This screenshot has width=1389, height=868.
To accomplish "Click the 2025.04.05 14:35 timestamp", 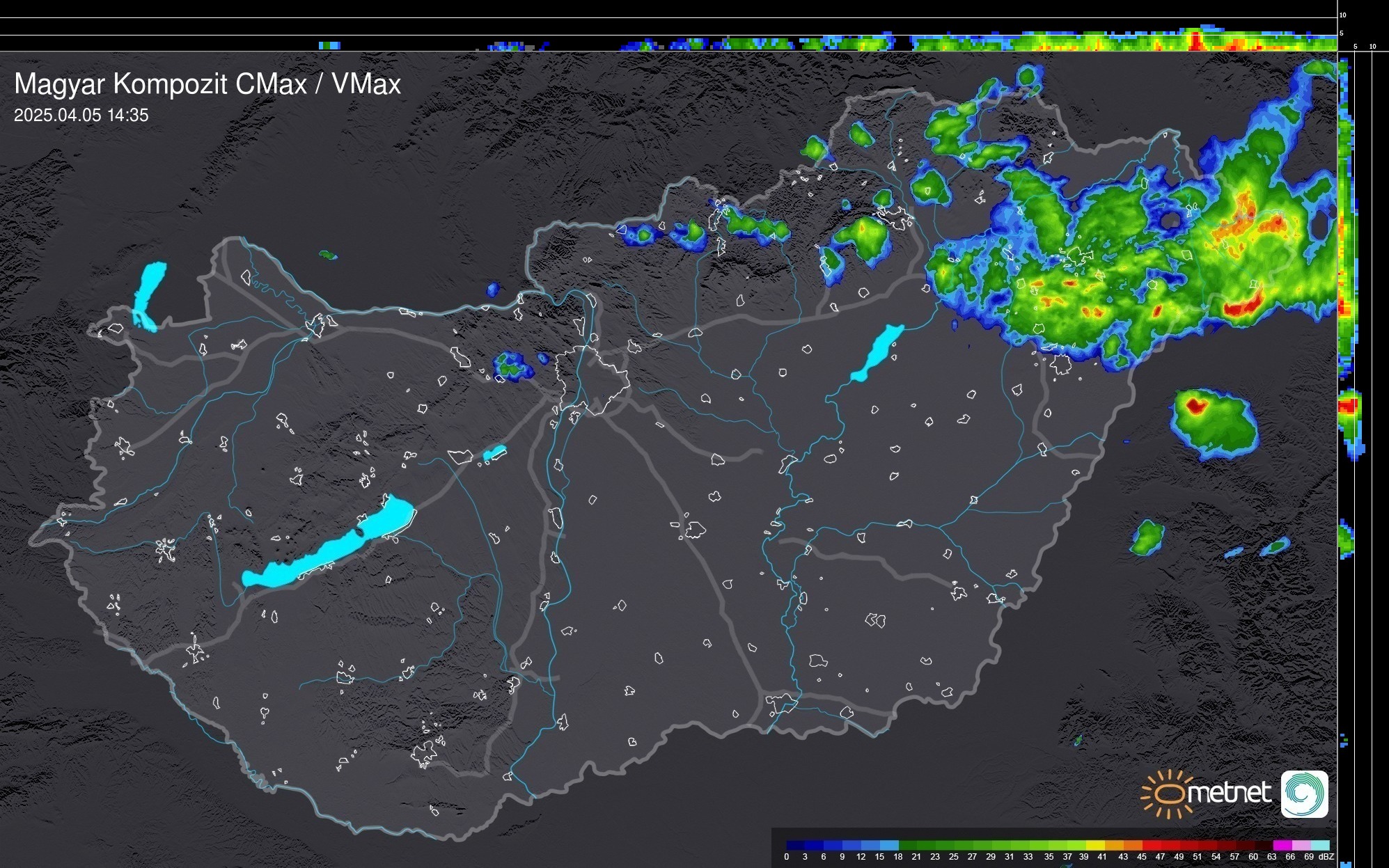I will click(x=81, y=116).
